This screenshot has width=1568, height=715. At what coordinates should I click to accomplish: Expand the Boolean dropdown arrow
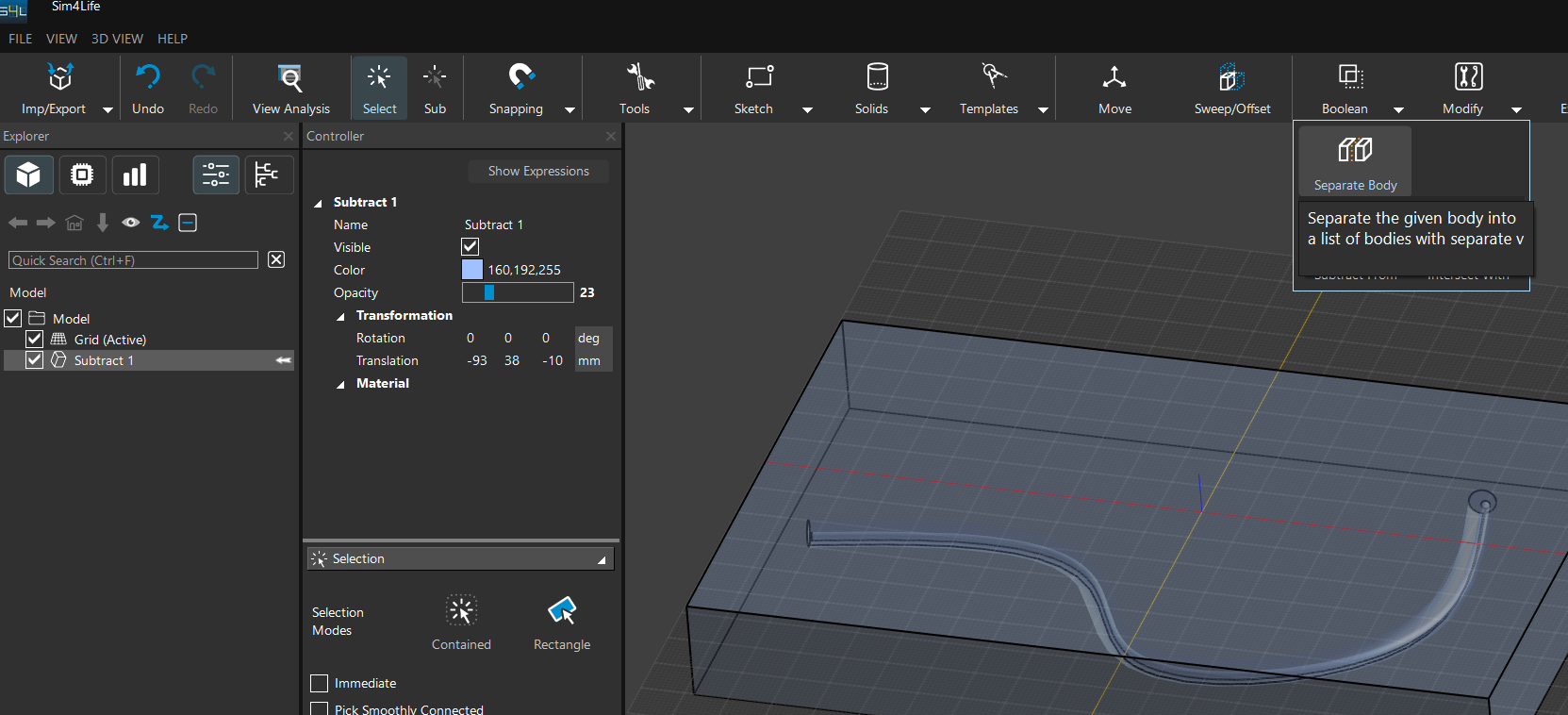pos(1398,109)
